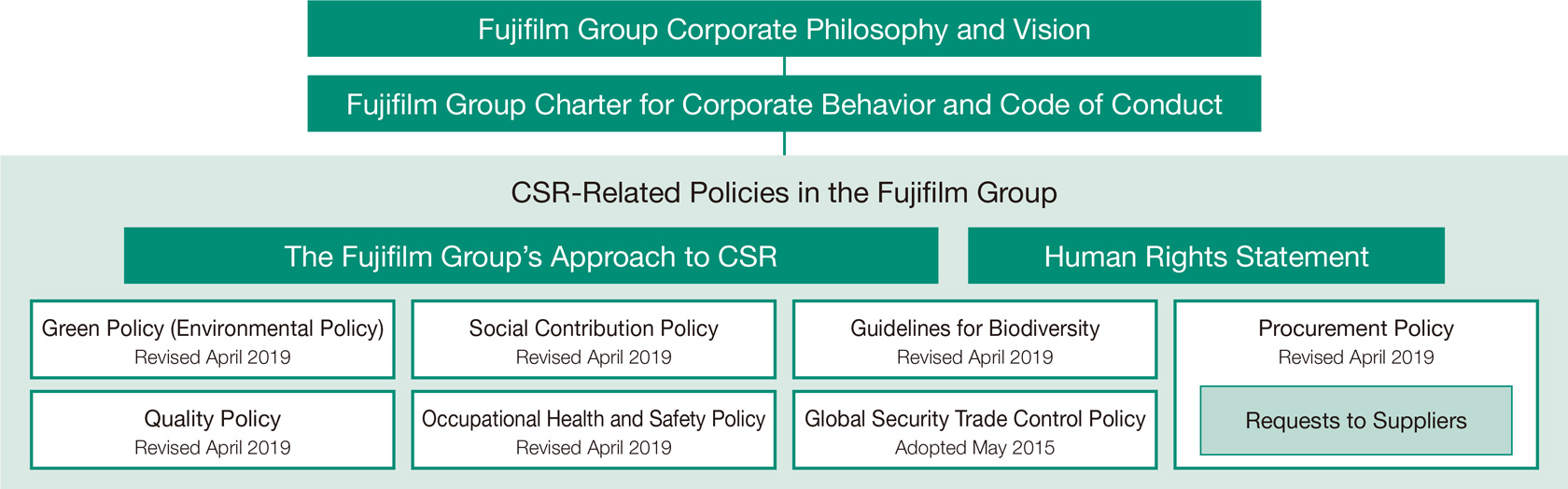Image resolution: width=1568 pixels, height=489 pixels.
Task: Click 'Revised April 2019' under Quality Policy
Action: 213,448
